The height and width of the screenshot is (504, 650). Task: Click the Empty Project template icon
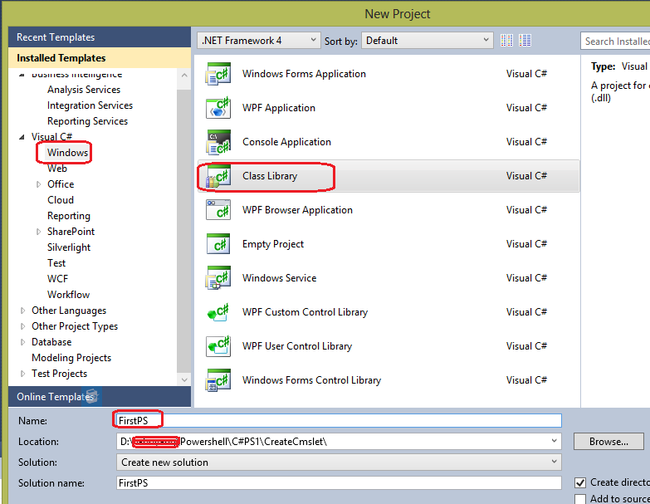218,244
